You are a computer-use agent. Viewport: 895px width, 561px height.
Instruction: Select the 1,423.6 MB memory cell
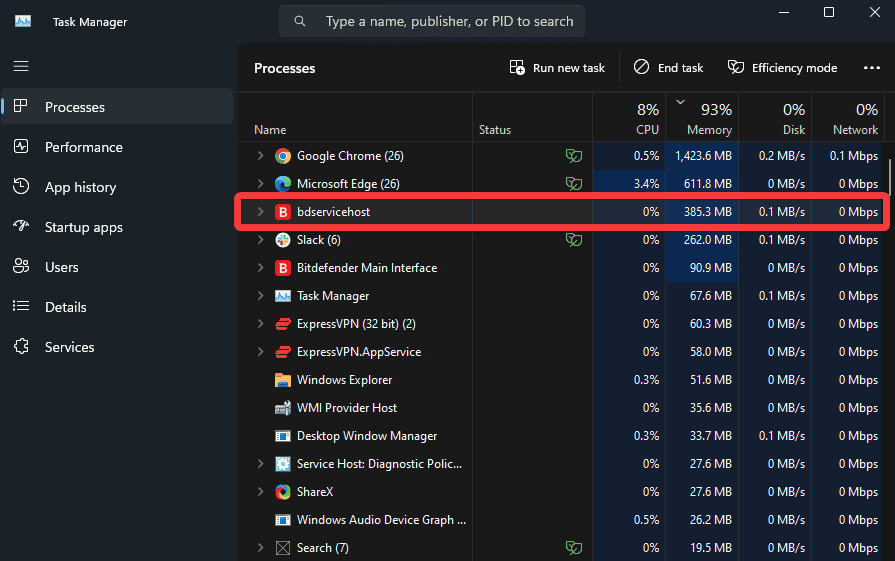point(703,156)
